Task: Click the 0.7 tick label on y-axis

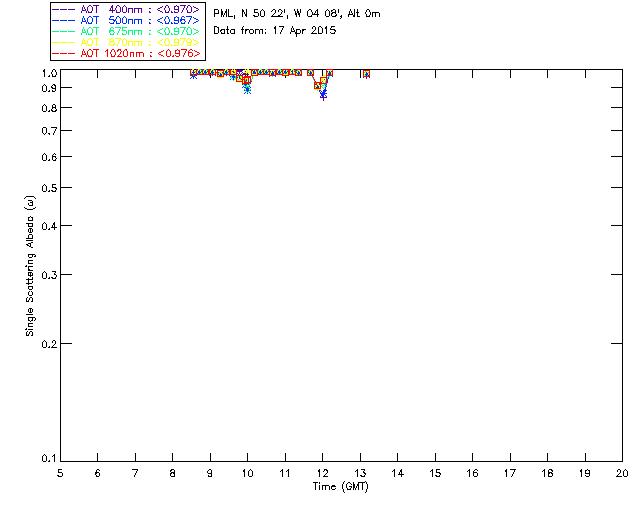Action: [49, 131]
